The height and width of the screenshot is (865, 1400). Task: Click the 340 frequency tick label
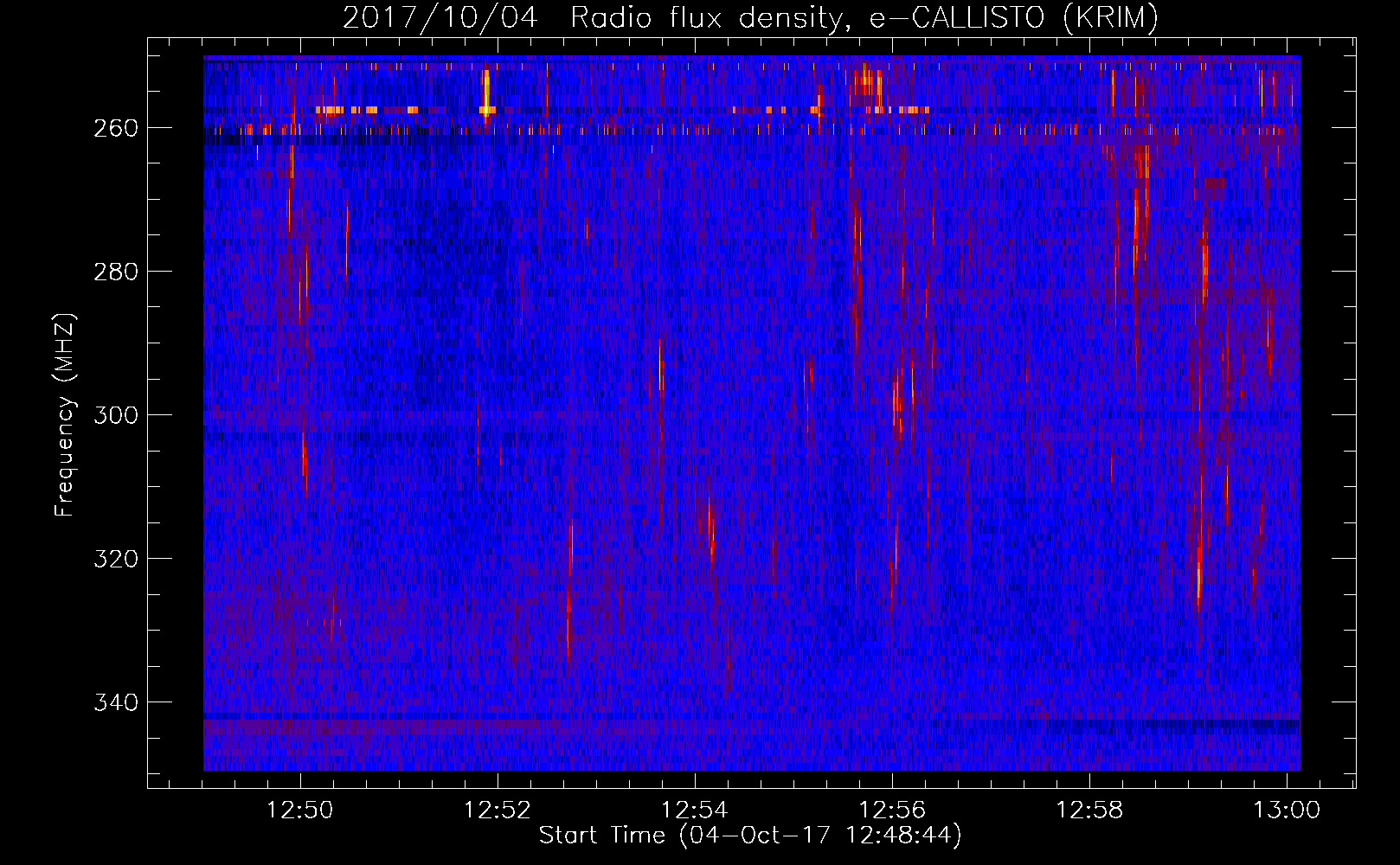116,702
